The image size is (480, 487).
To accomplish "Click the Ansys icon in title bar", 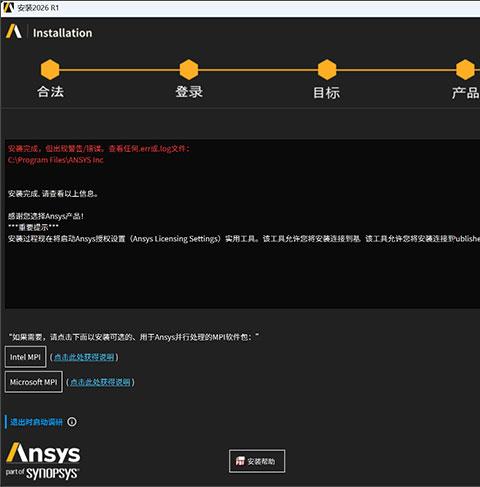I will point(9,7).
